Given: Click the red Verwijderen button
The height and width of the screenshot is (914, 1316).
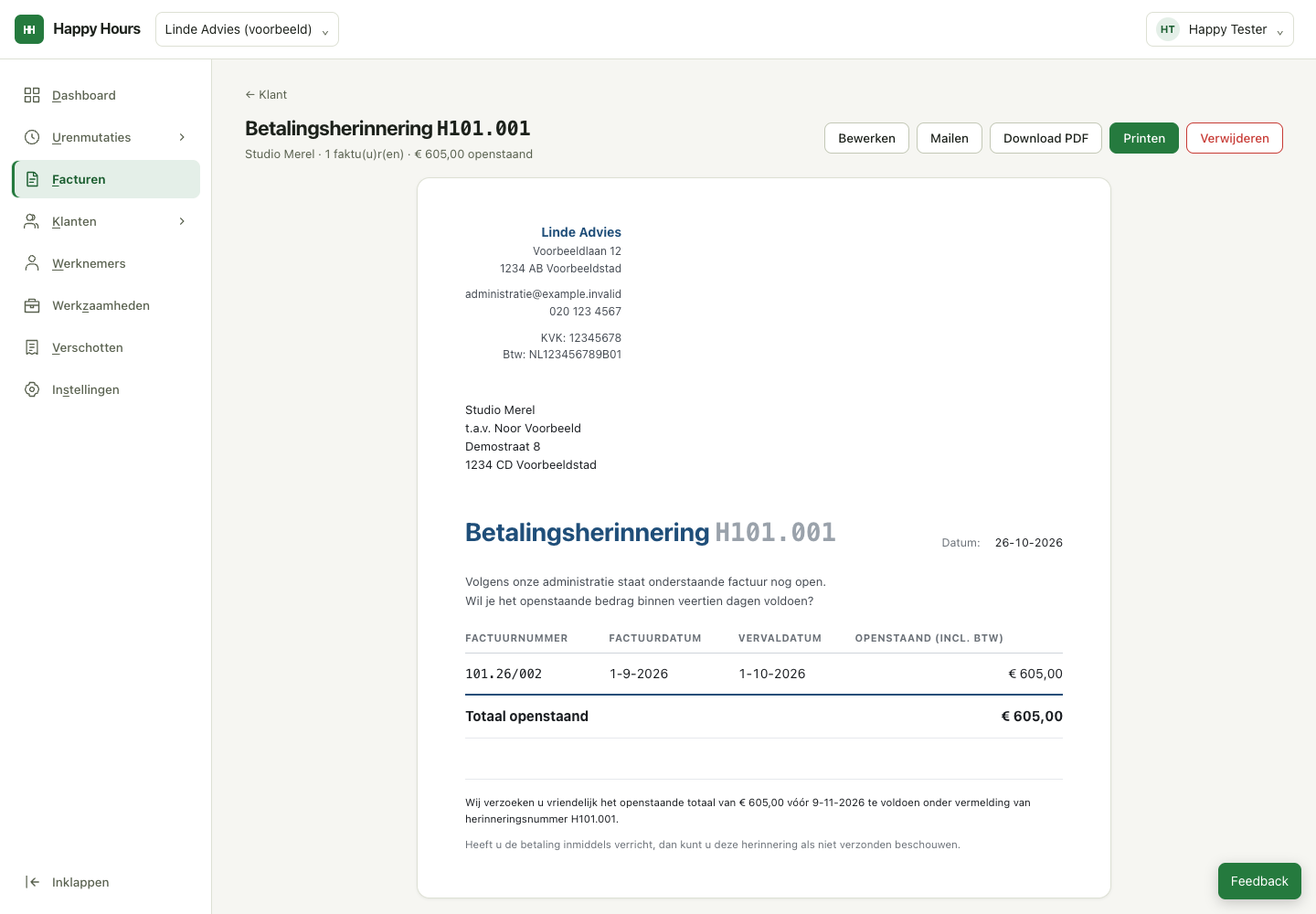Looking at the screenshot, I should [1235, 138].
